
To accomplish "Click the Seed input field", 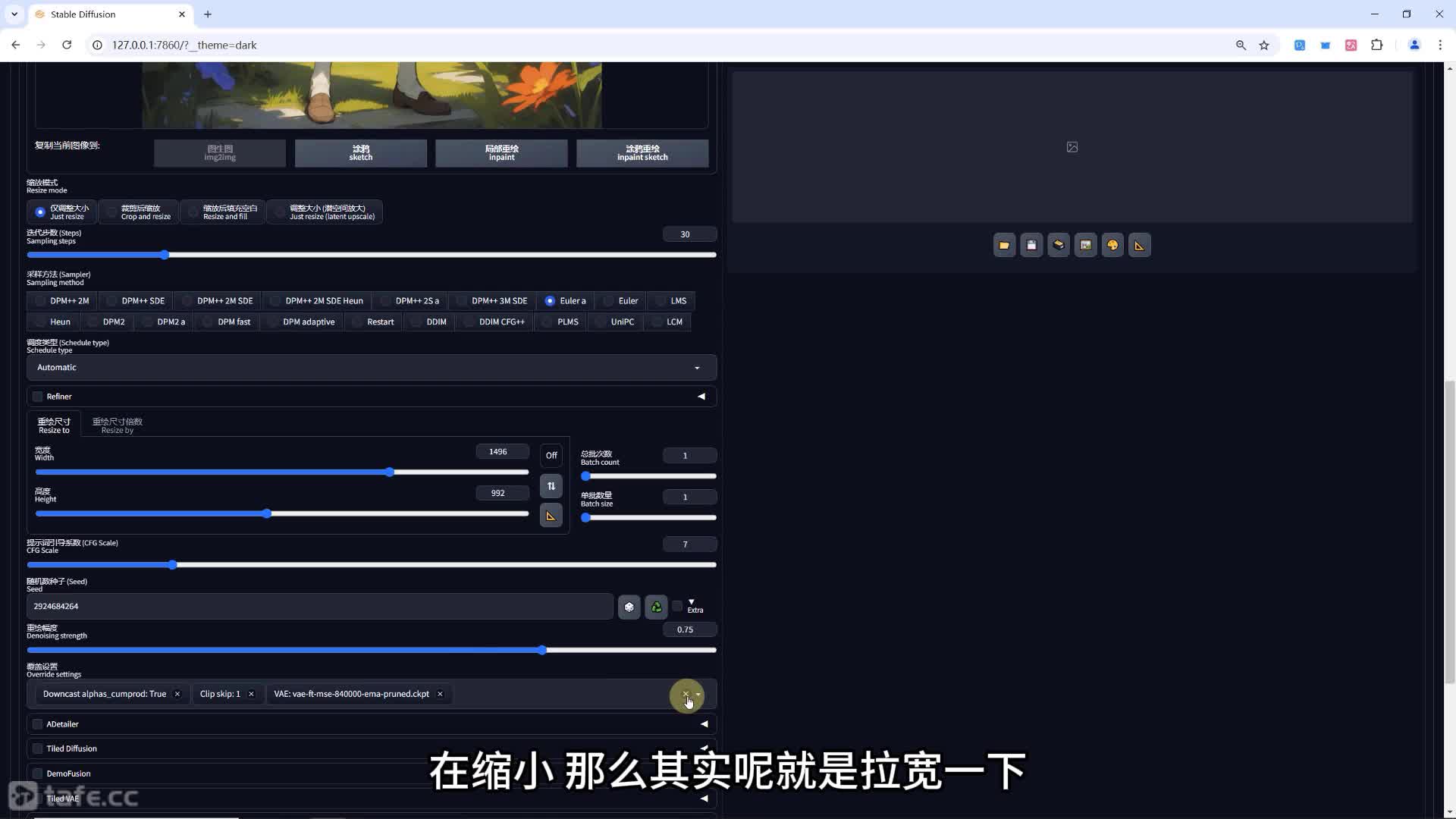I will click(320, 607).
